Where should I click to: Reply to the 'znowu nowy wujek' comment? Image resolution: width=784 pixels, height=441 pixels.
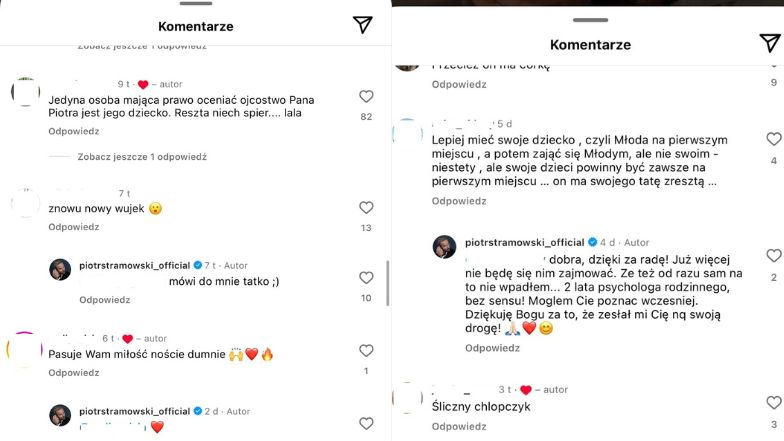coord(74,227)
